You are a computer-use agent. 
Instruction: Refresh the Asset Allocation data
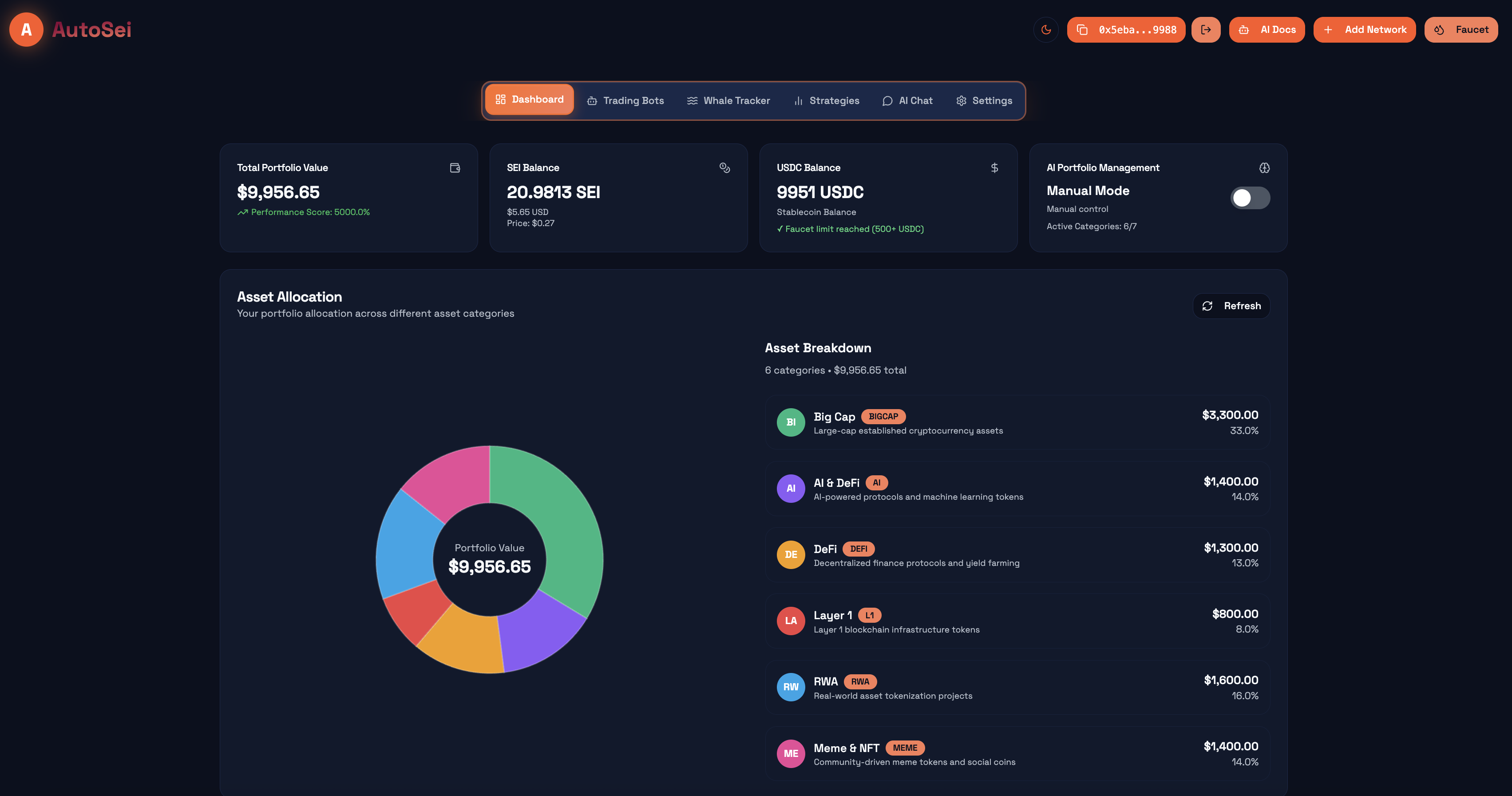(1231, 306)
